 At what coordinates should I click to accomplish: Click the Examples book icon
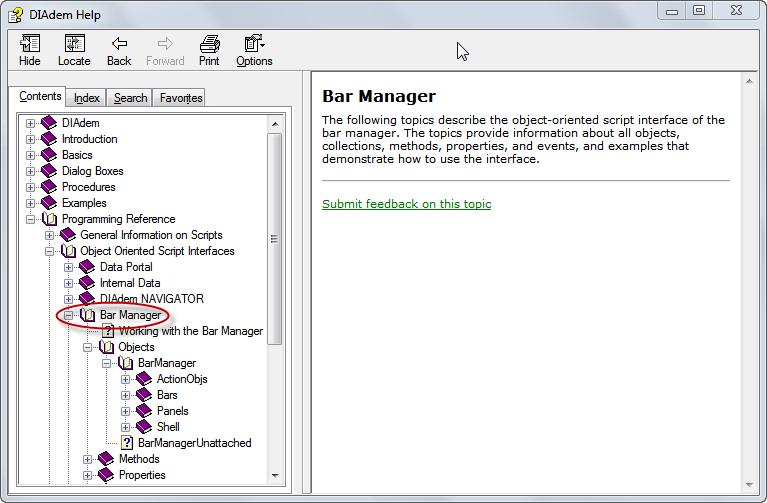(x=49, y=203)
